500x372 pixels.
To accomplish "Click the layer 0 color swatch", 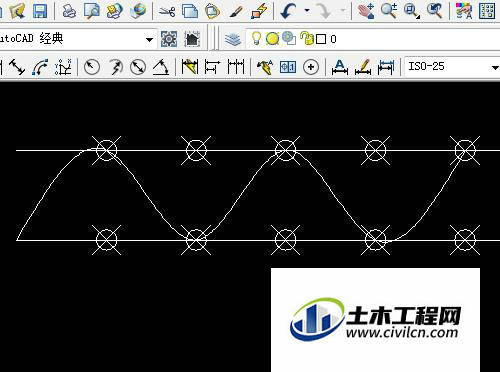I will [x=321, y=39].
